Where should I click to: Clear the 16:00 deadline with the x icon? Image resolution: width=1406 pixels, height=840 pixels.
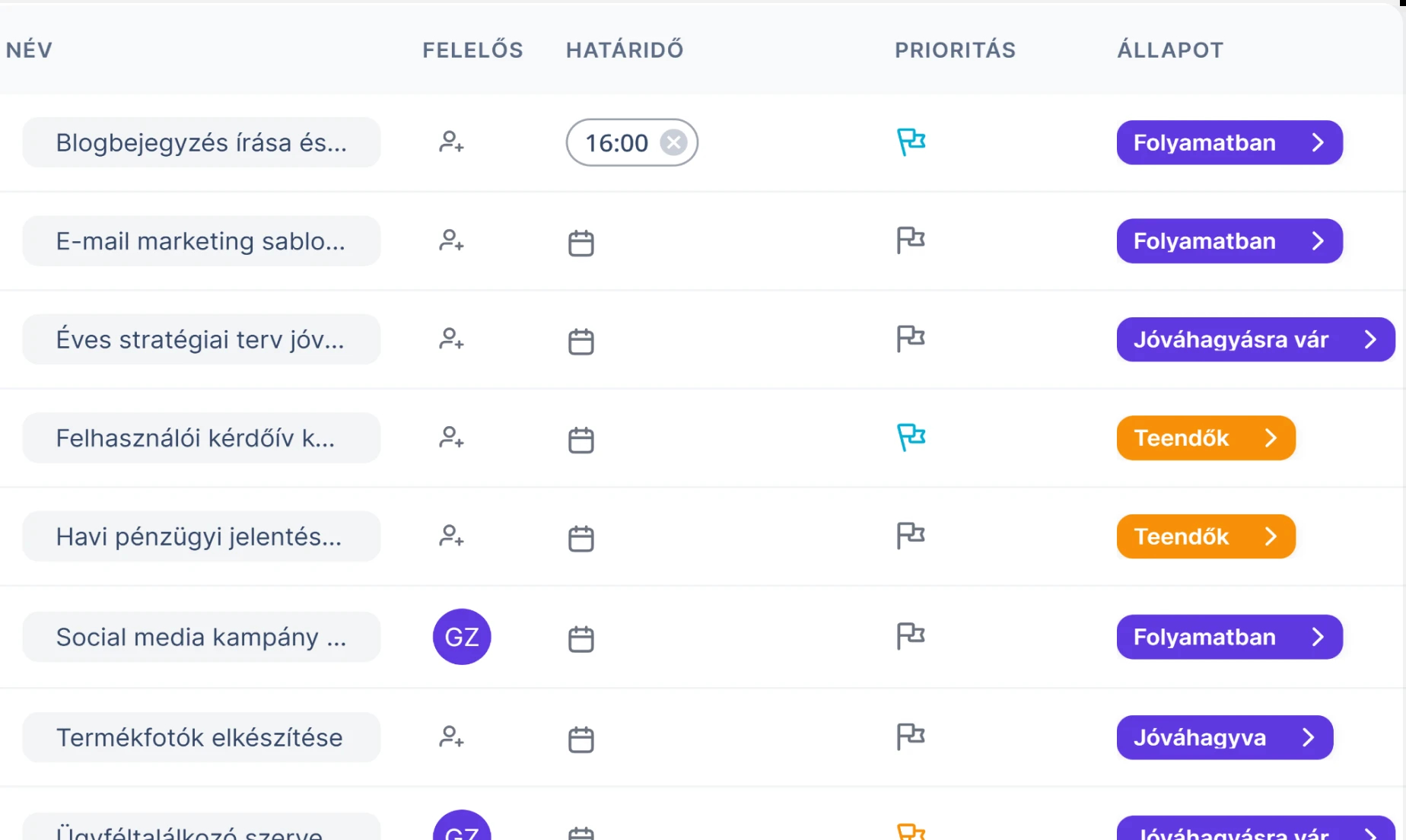coord(673,142)
